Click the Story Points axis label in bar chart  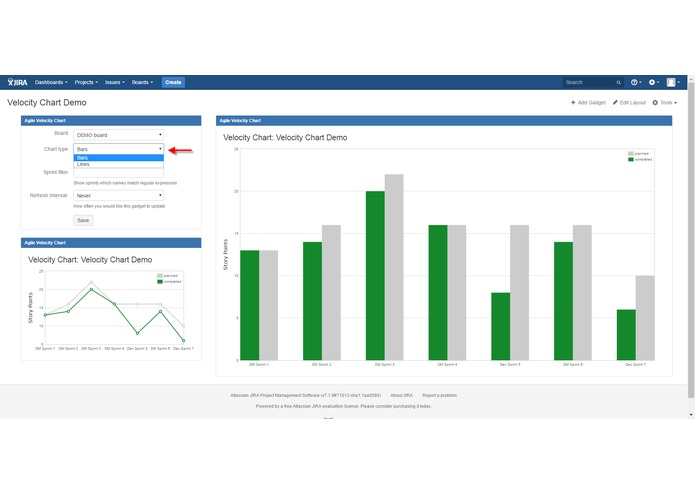click(225, 255)
